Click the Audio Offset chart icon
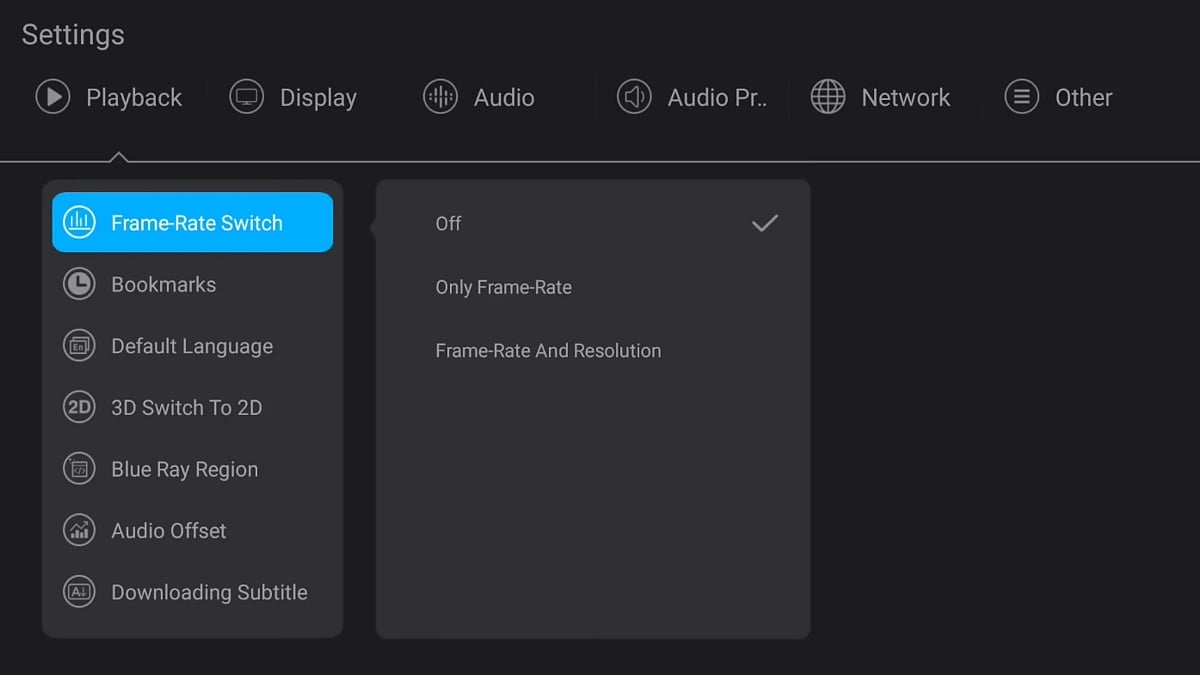Image resolution: width=1200 pixels, height=675 pixels. [x=79, y=530]
